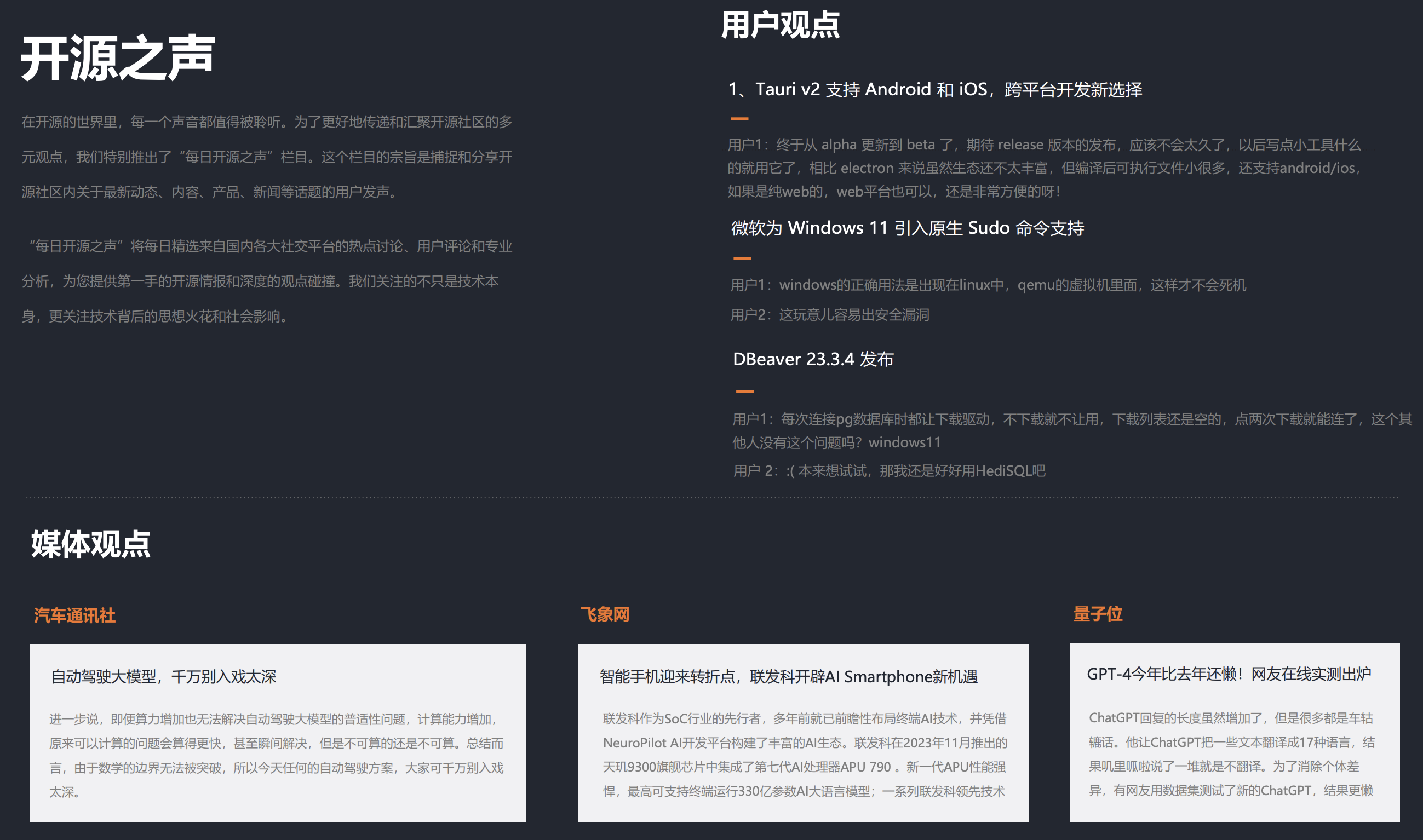Open the DBeaver 23.3.4 发布 headline
This screenshot has height=840, width=1423.
[813, 359]
